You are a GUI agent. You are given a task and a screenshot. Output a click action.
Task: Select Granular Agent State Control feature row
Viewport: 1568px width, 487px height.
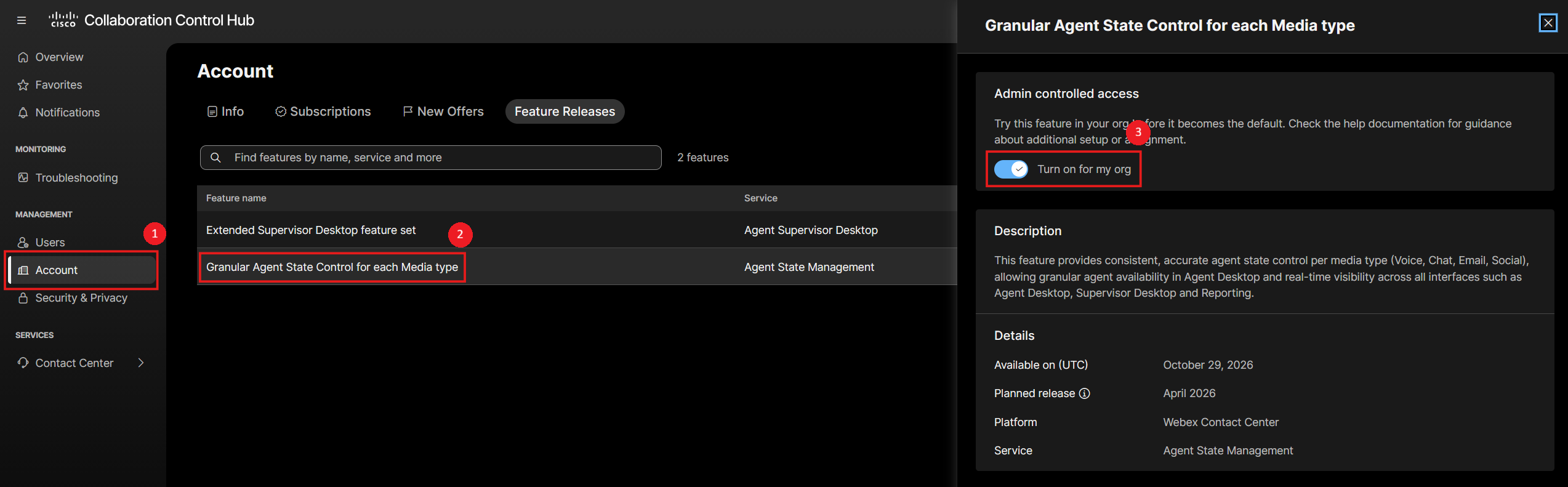click(x=577, y=267)
